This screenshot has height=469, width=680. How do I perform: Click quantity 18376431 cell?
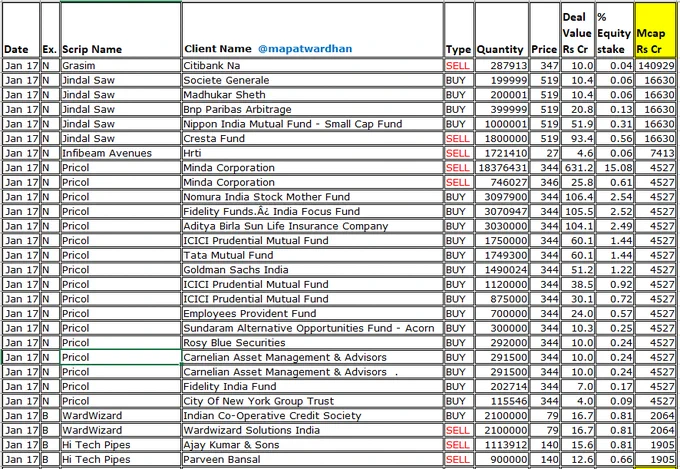(502, 167)
